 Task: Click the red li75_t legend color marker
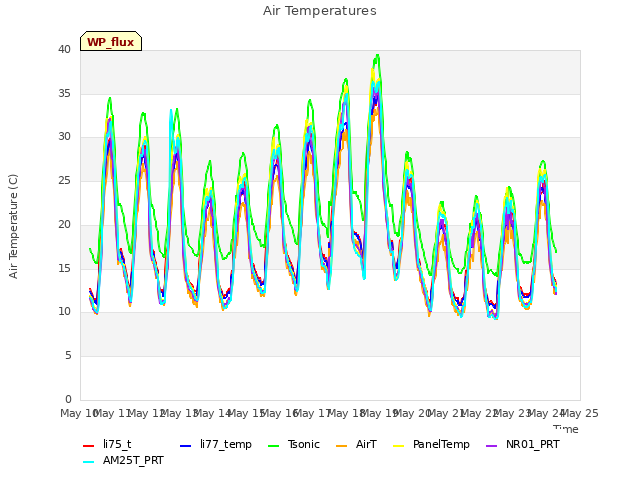point(89,445)
